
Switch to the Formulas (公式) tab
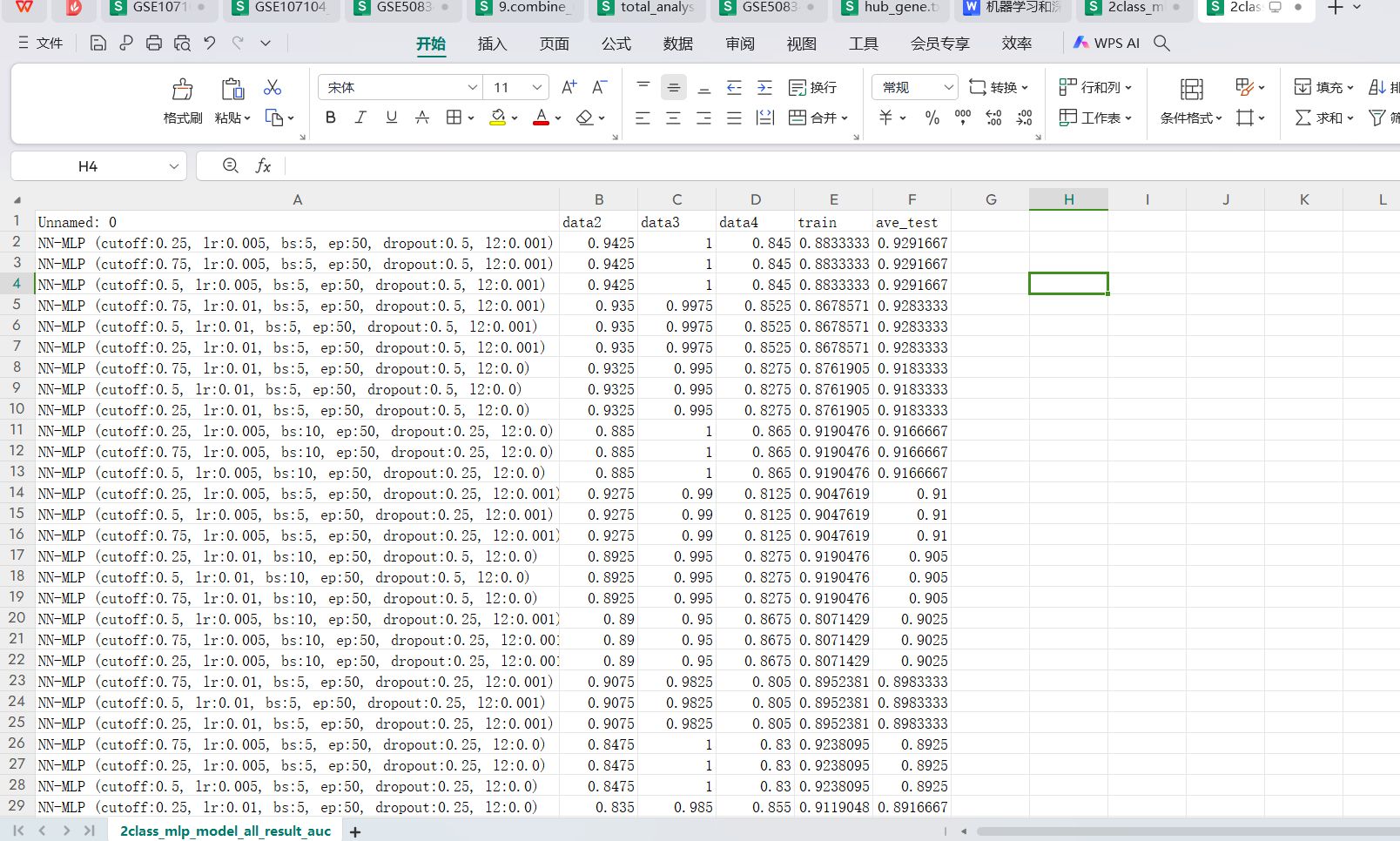(616, 44)
